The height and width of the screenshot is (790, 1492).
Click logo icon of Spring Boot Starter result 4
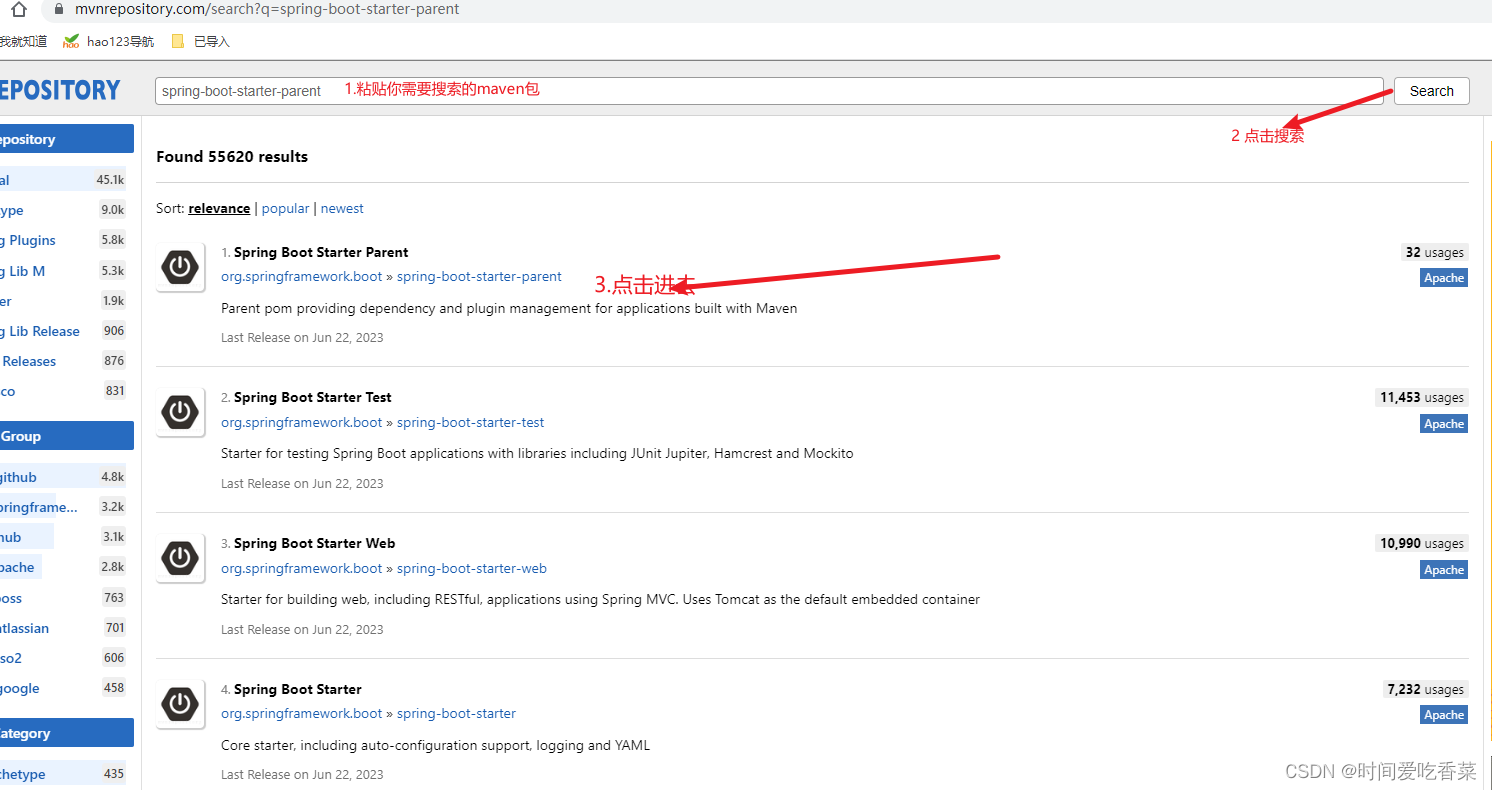tap(180, 704)
